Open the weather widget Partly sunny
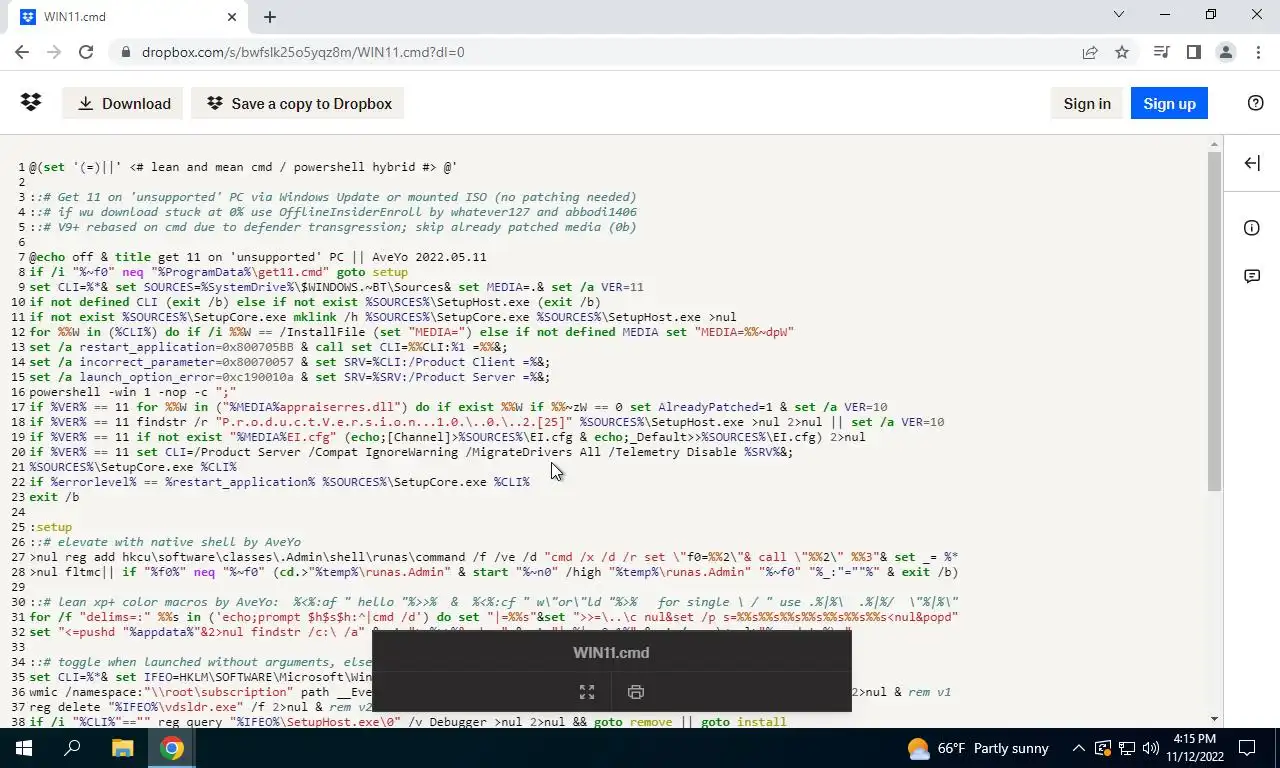Image resolution: width=1280 pixels, height=768 pixels. (978, 748)
